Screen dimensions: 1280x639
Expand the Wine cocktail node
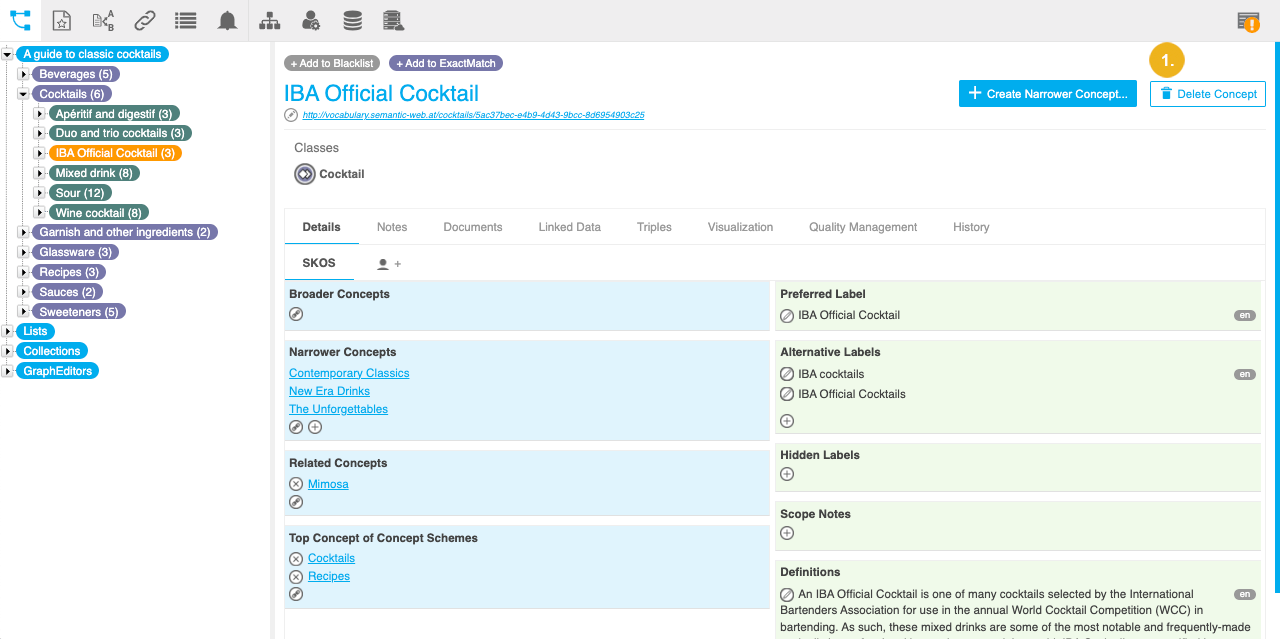click(x=40, y=212)
